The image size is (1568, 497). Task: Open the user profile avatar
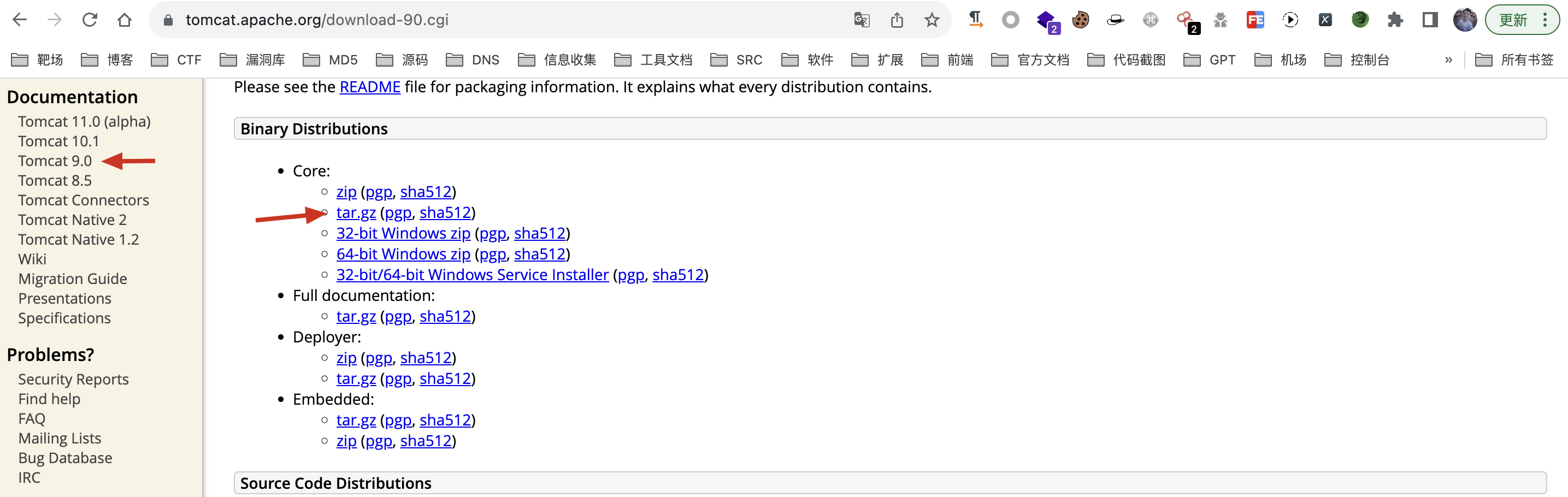(1465, 20)
